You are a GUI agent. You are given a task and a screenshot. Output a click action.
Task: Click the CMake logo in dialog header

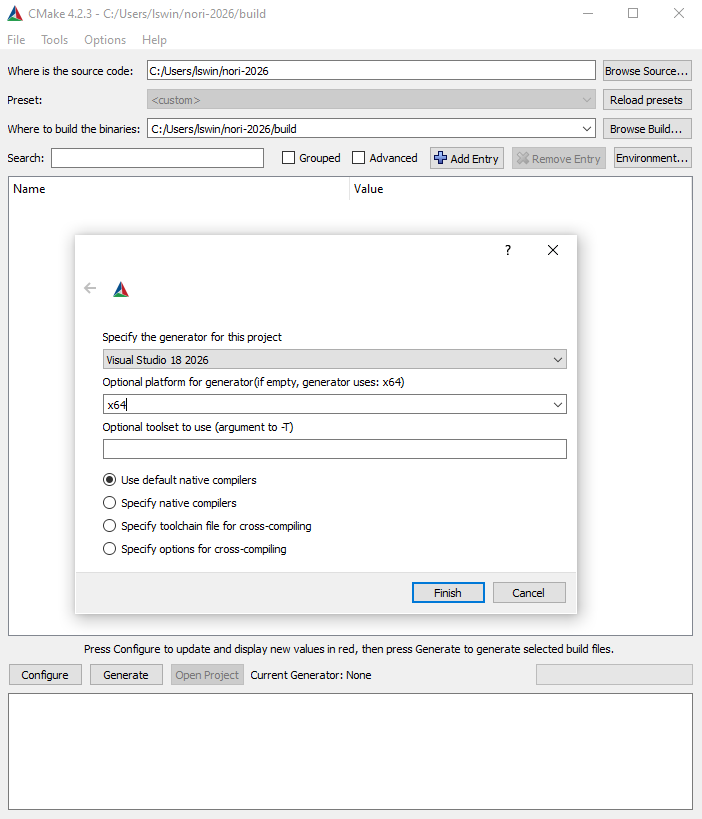click(121, 289)
